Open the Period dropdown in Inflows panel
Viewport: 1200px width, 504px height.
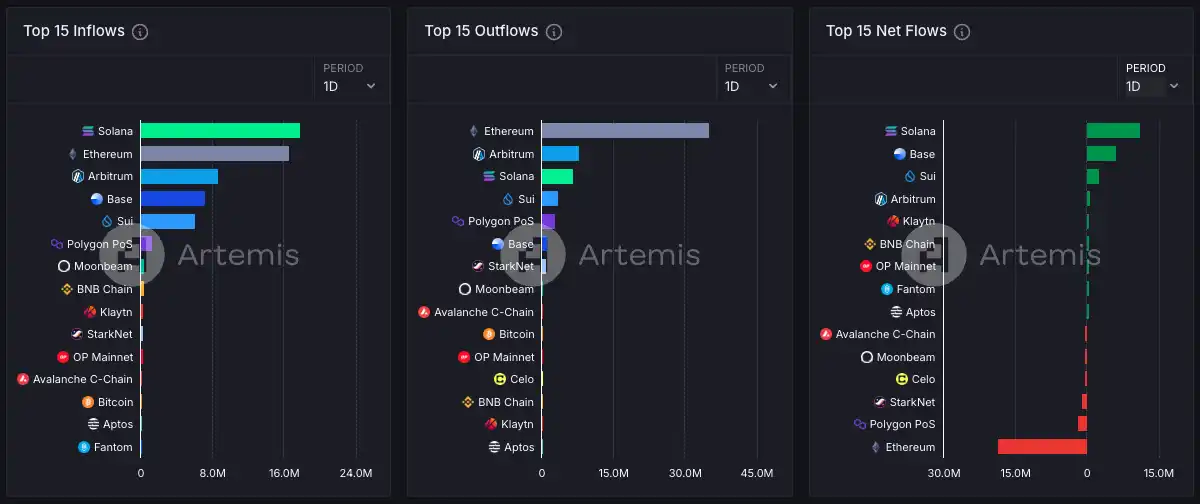(x=349, y=86)
